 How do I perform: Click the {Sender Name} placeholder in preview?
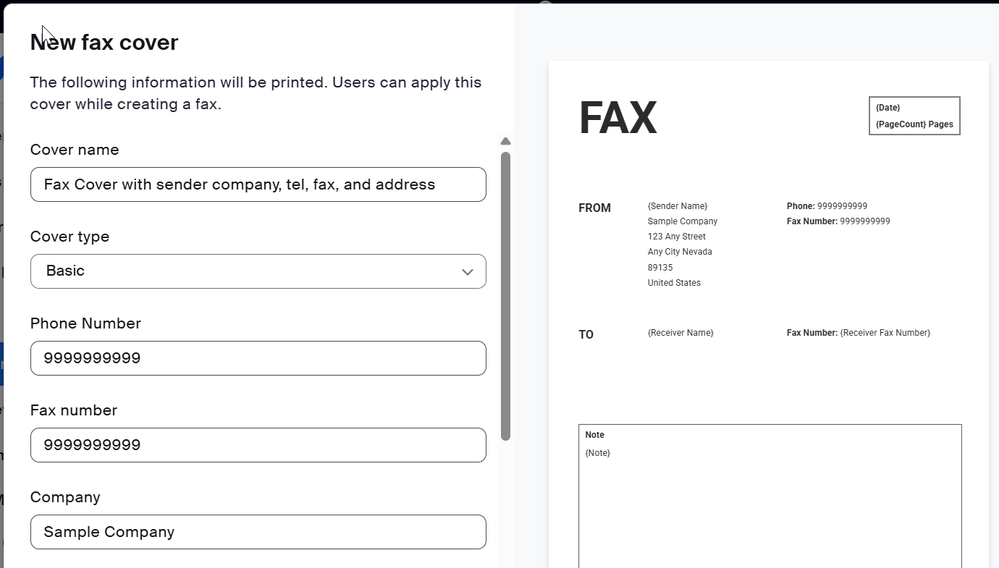pyautogui.click(x=677, y=206)
